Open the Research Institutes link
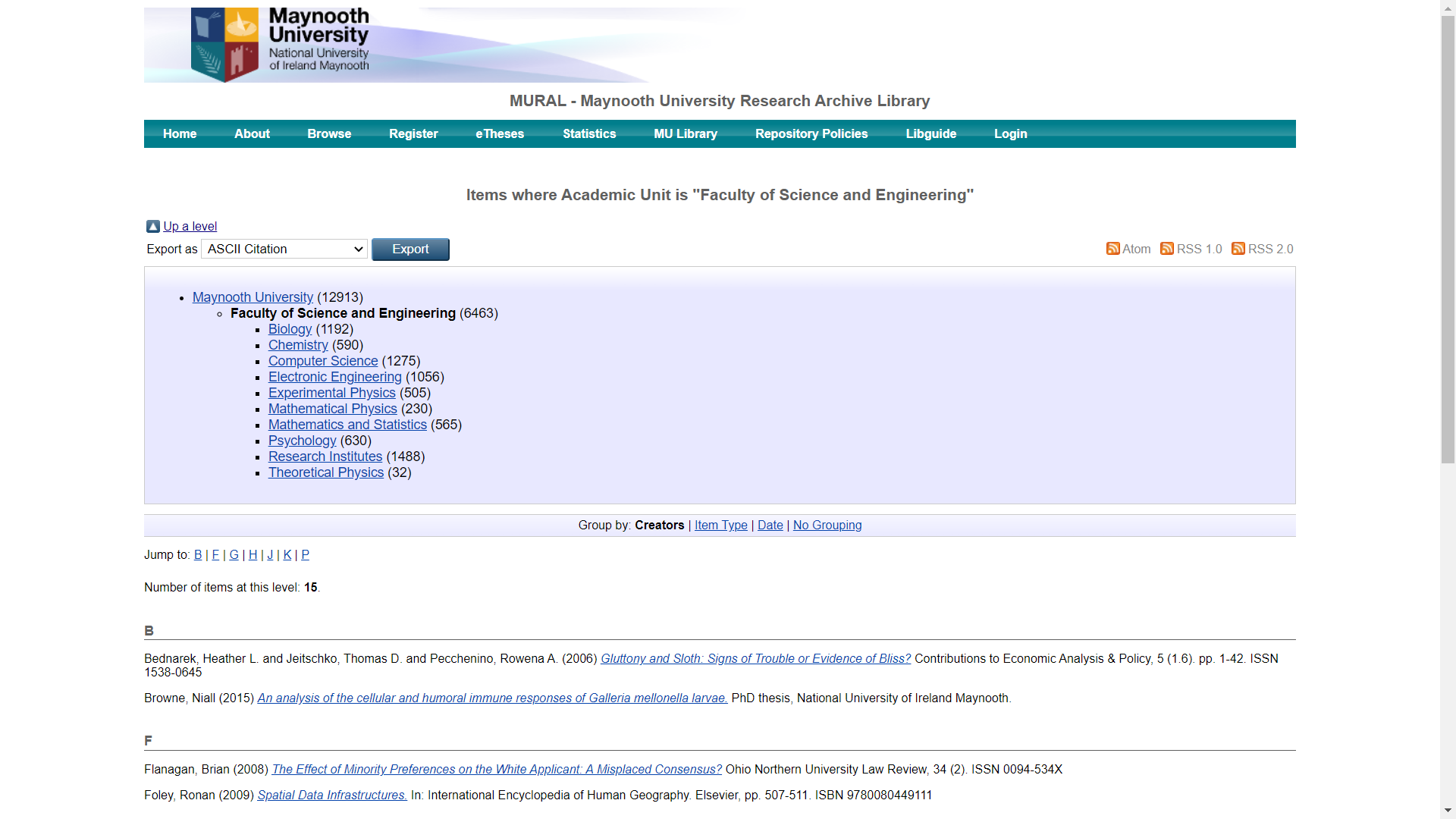 tap(325, 457)
